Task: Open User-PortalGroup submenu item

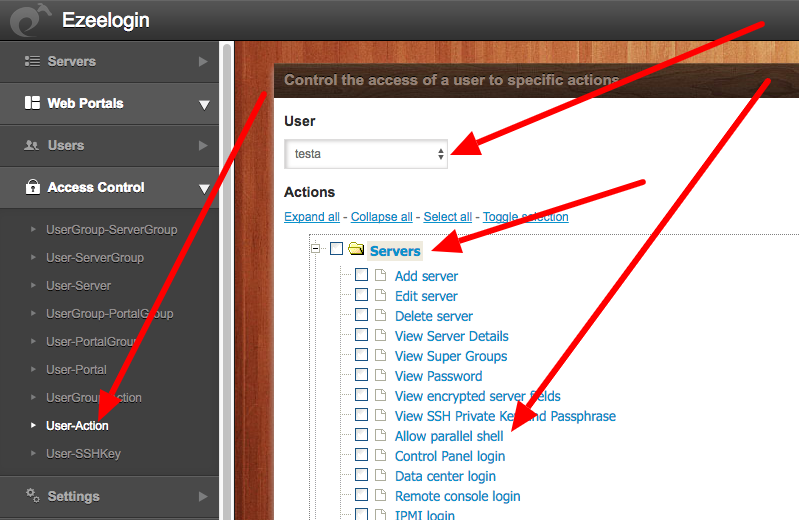Action: click(92, 342)
